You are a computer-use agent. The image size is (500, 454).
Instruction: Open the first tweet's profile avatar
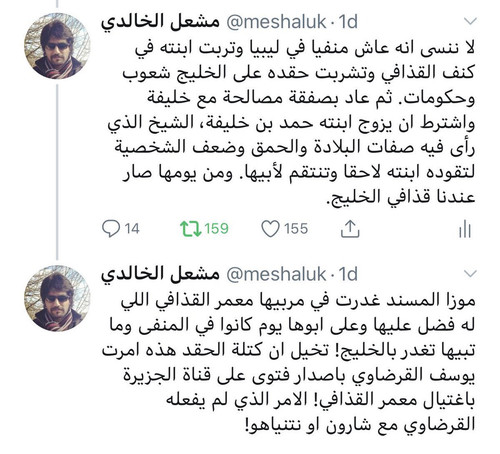click(x=57, y=46)
